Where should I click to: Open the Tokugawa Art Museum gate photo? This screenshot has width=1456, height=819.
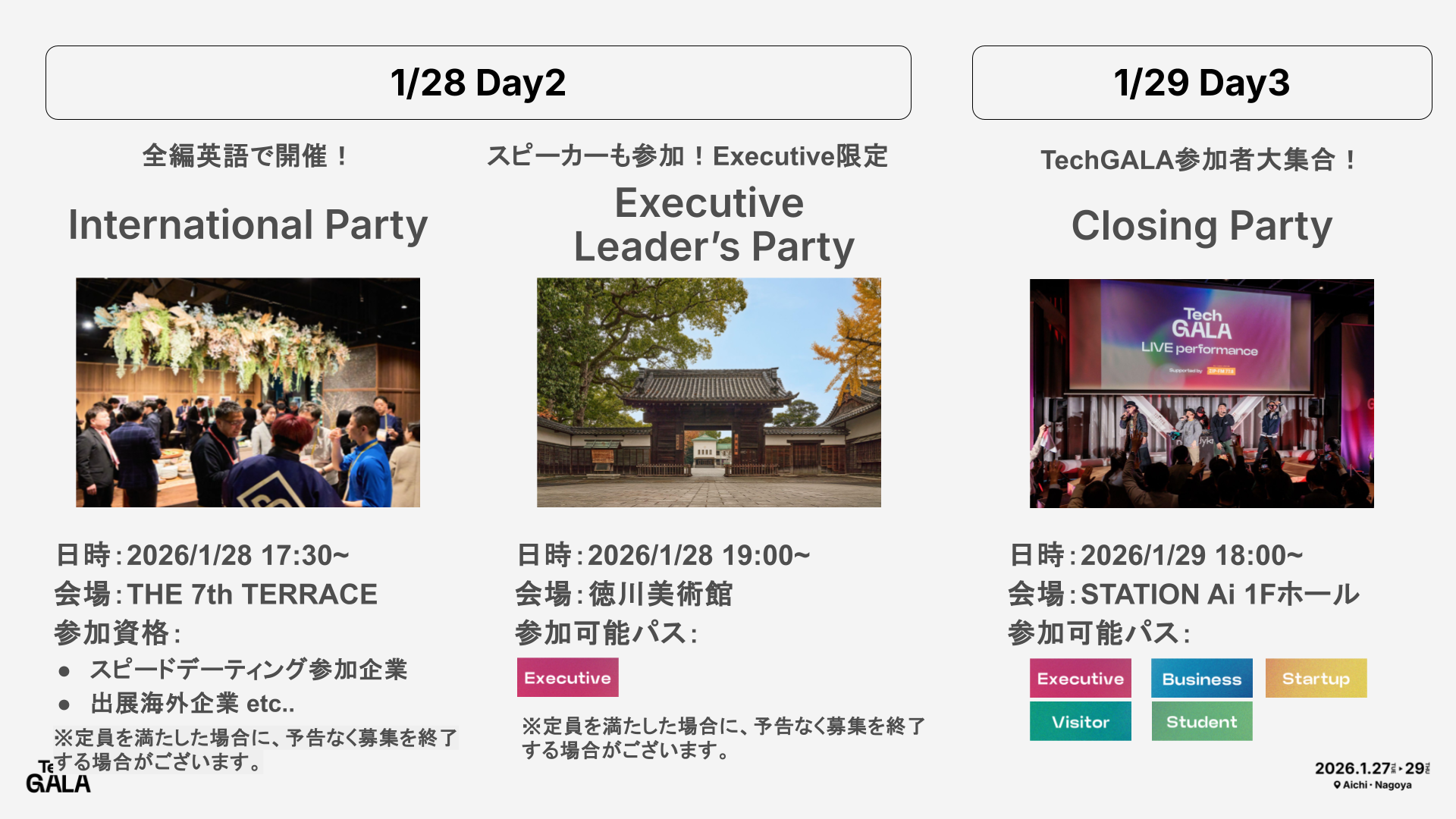coord(708,392)
